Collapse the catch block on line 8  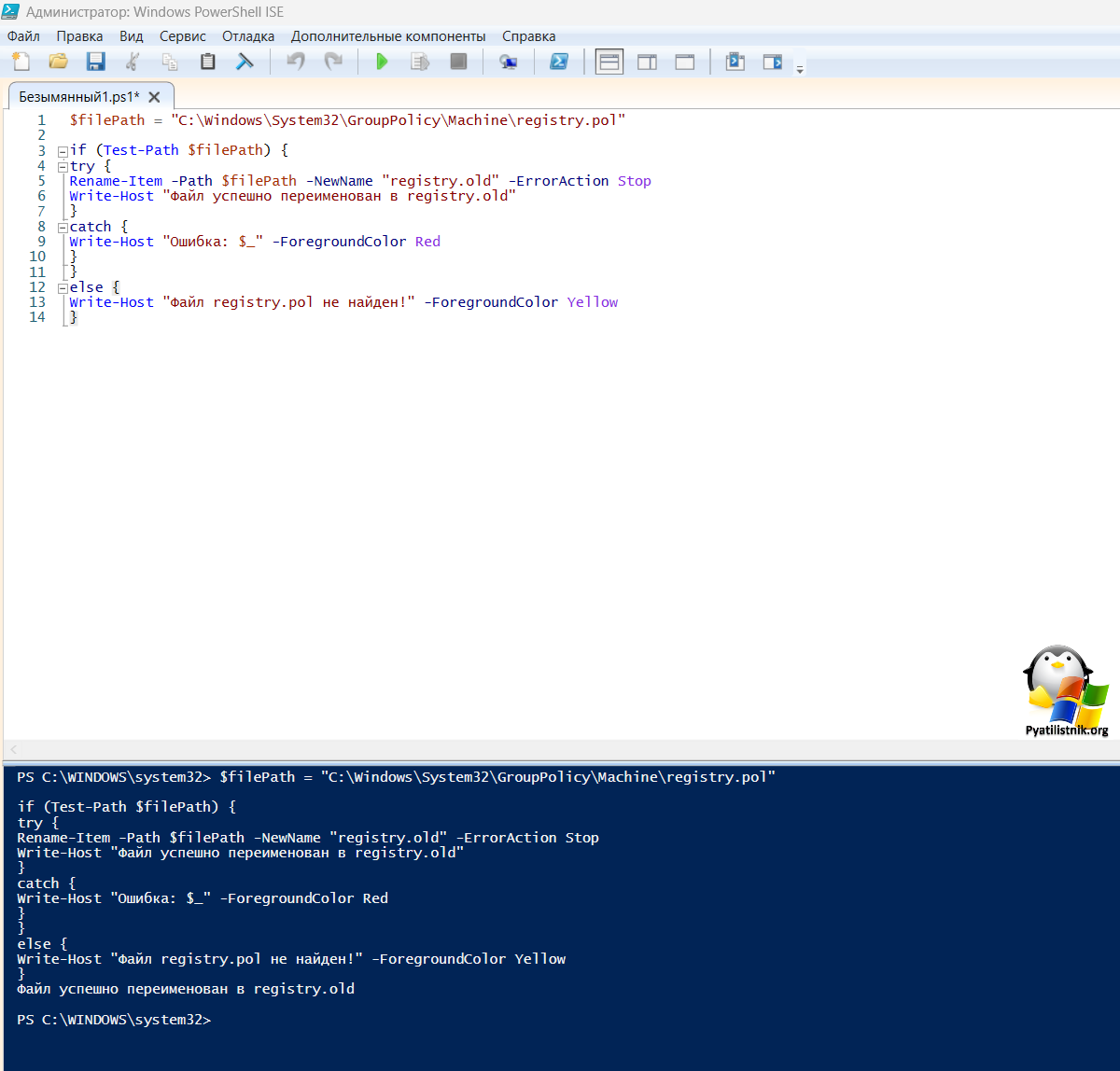point(63,228)
